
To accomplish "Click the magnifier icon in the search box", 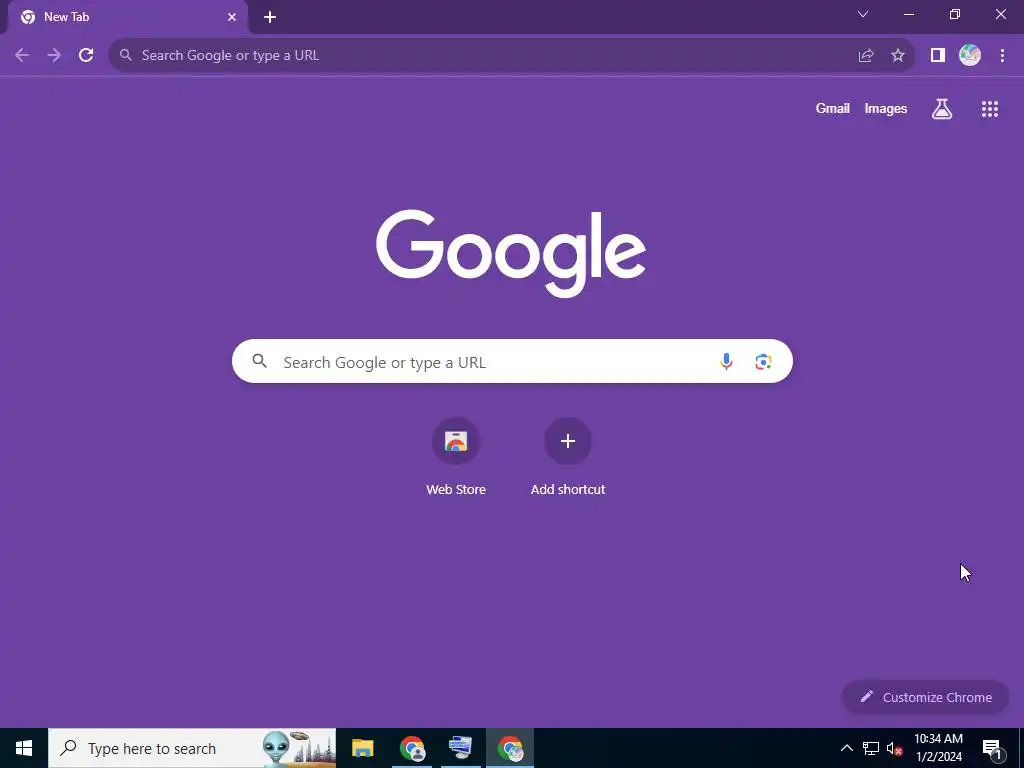I will coord(260,361).
